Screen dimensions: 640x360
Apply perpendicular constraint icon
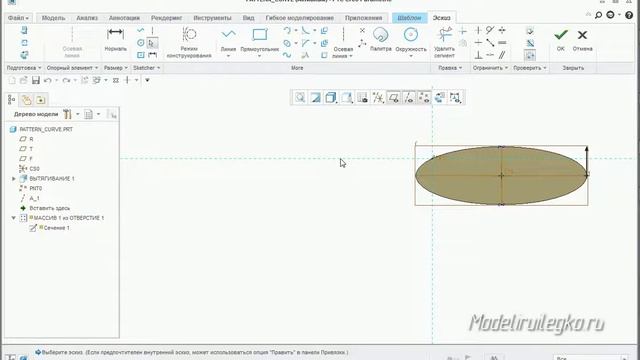478,55
